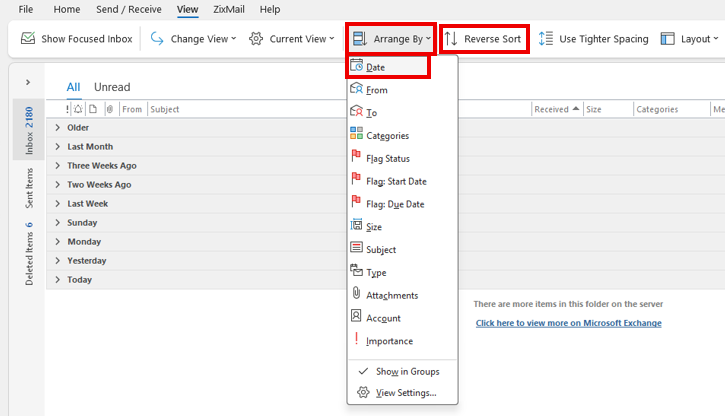Open Sent Items folder in sidebar
The width and height of the screenshot is (725, 416).
[x=29, y=188]
